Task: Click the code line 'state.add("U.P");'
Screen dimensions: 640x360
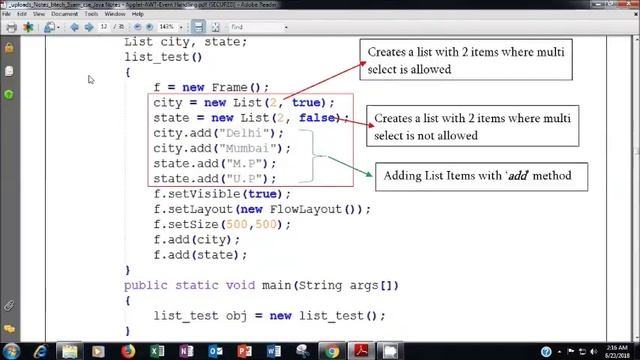Action: [215, 179]
